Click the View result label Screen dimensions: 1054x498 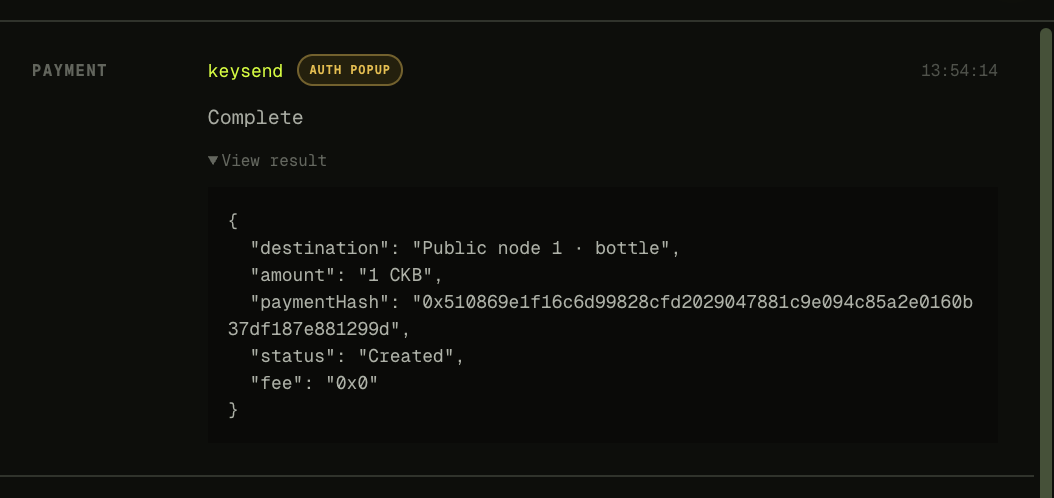pyautogui.click(x=274, y=161)
